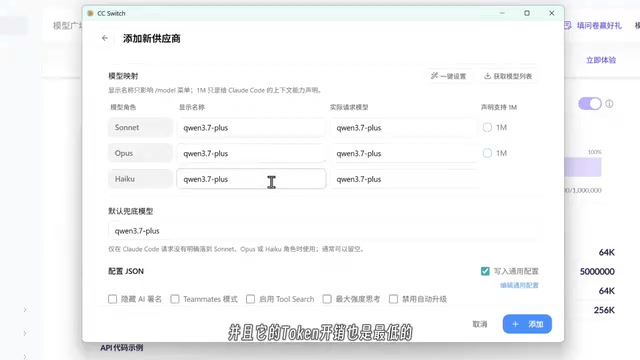640x360 pixels.
Task: Close the CC Switch window
Action: click(551, 13)
